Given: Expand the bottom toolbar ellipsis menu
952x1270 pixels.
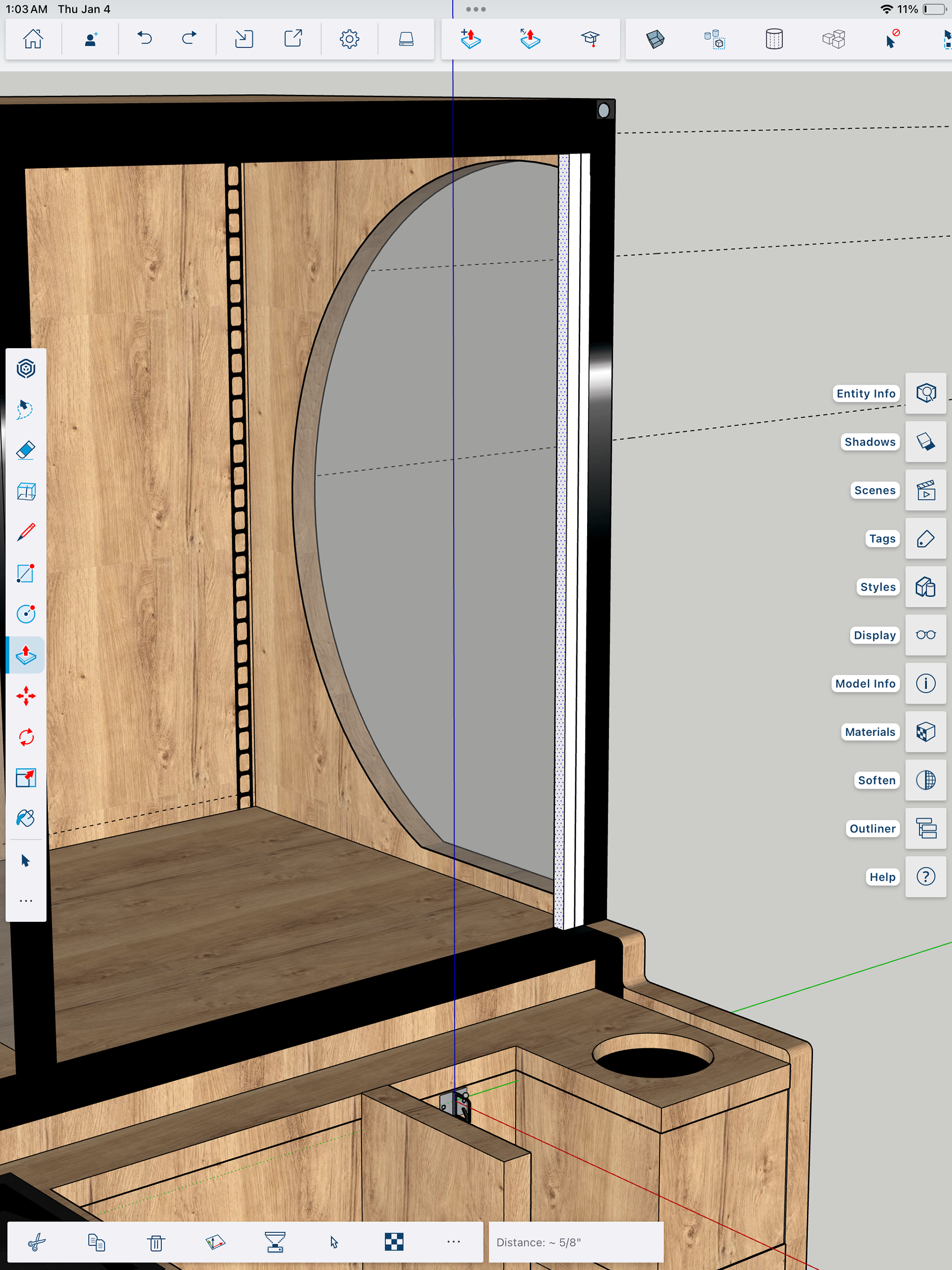Looking at the screenshot, I should (453, 1242).
